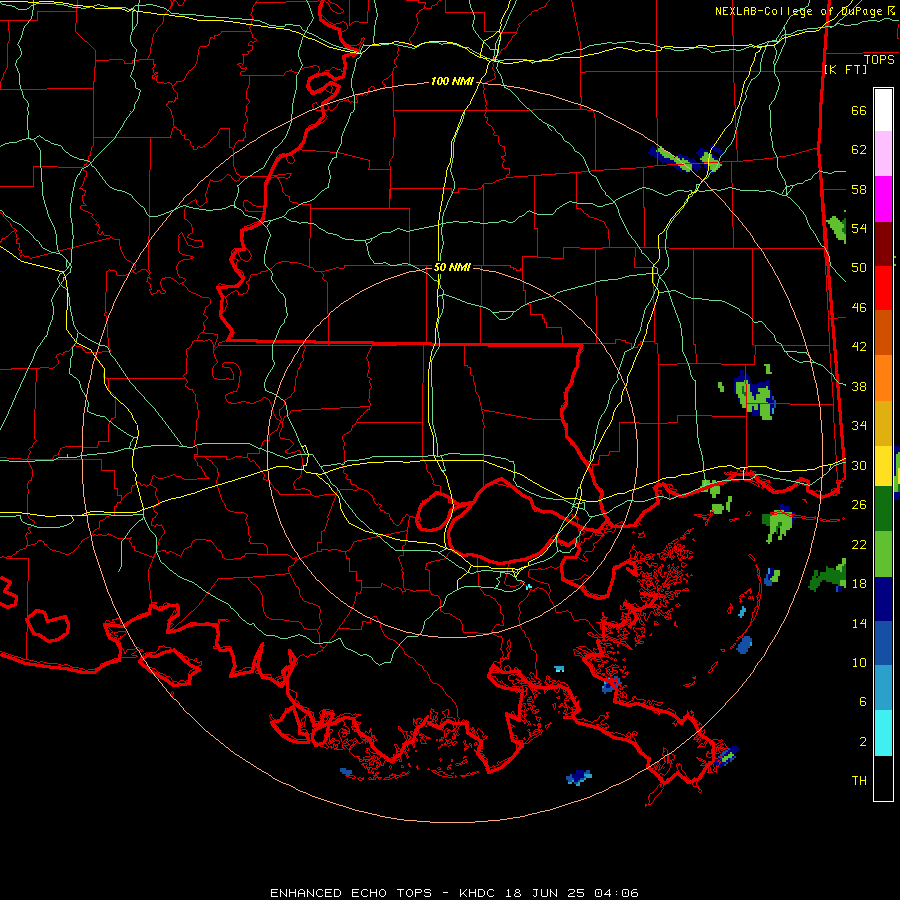Click the dark green legend swatch
900x900 pixels.
coord(883,509)
